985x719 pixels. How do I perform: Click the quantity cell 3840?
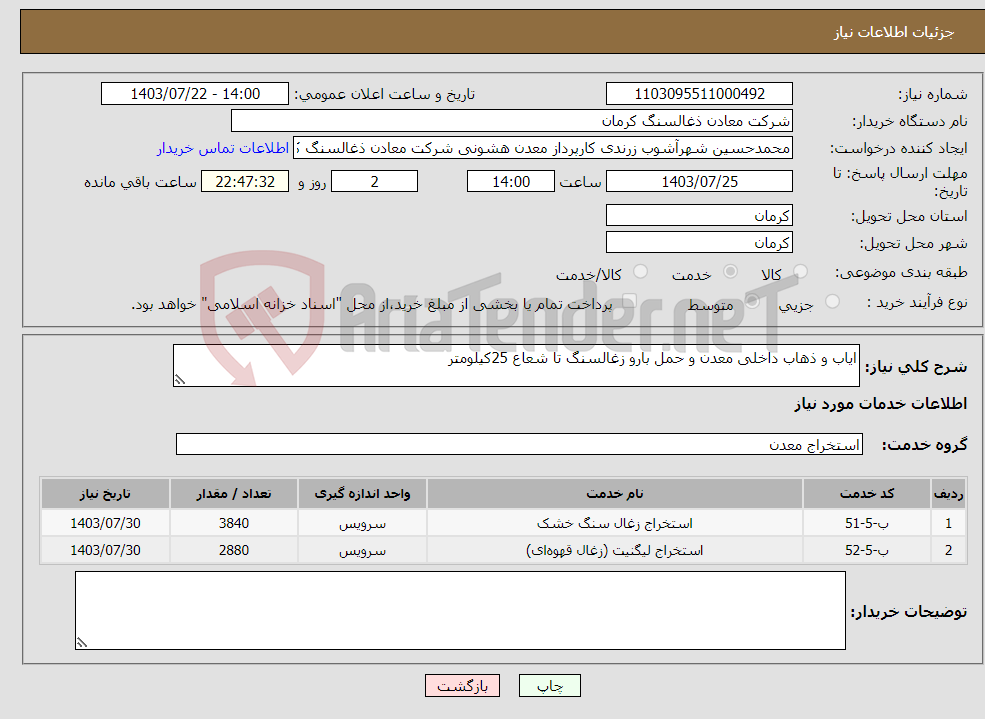(x=234, y=523)
